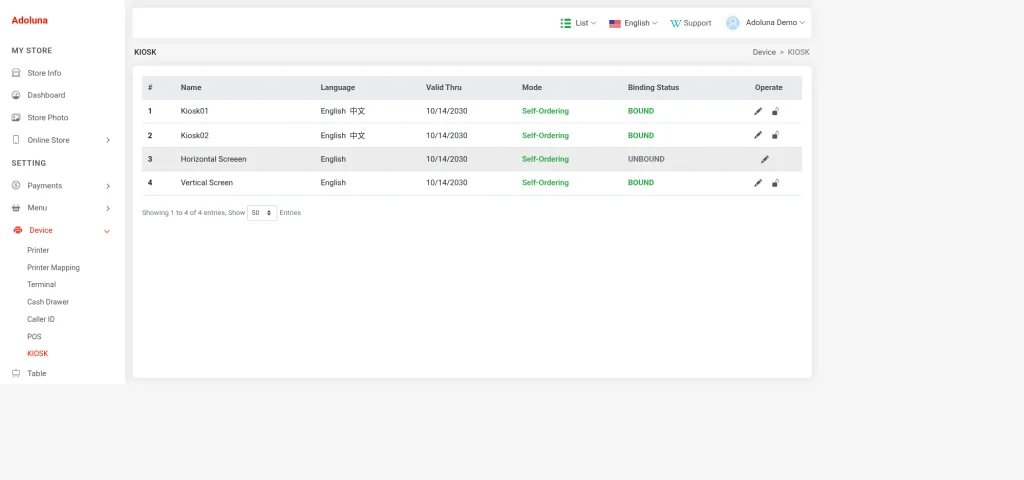Click the Store Photo image icon
The height and width of the screenshot is (480, 1024).
coord(16,118)
